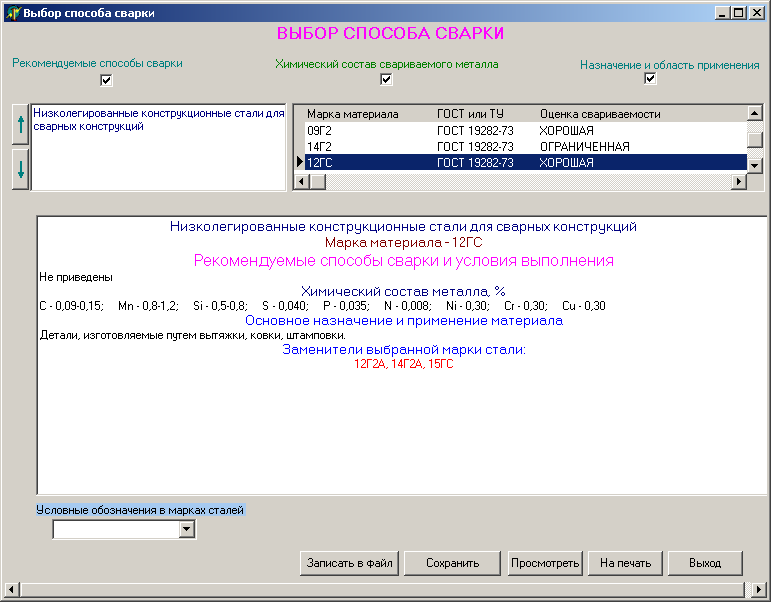Minimize the 'Выбор способа сварки' window
This screenshot has width=775, height=604.
(722, 13)
